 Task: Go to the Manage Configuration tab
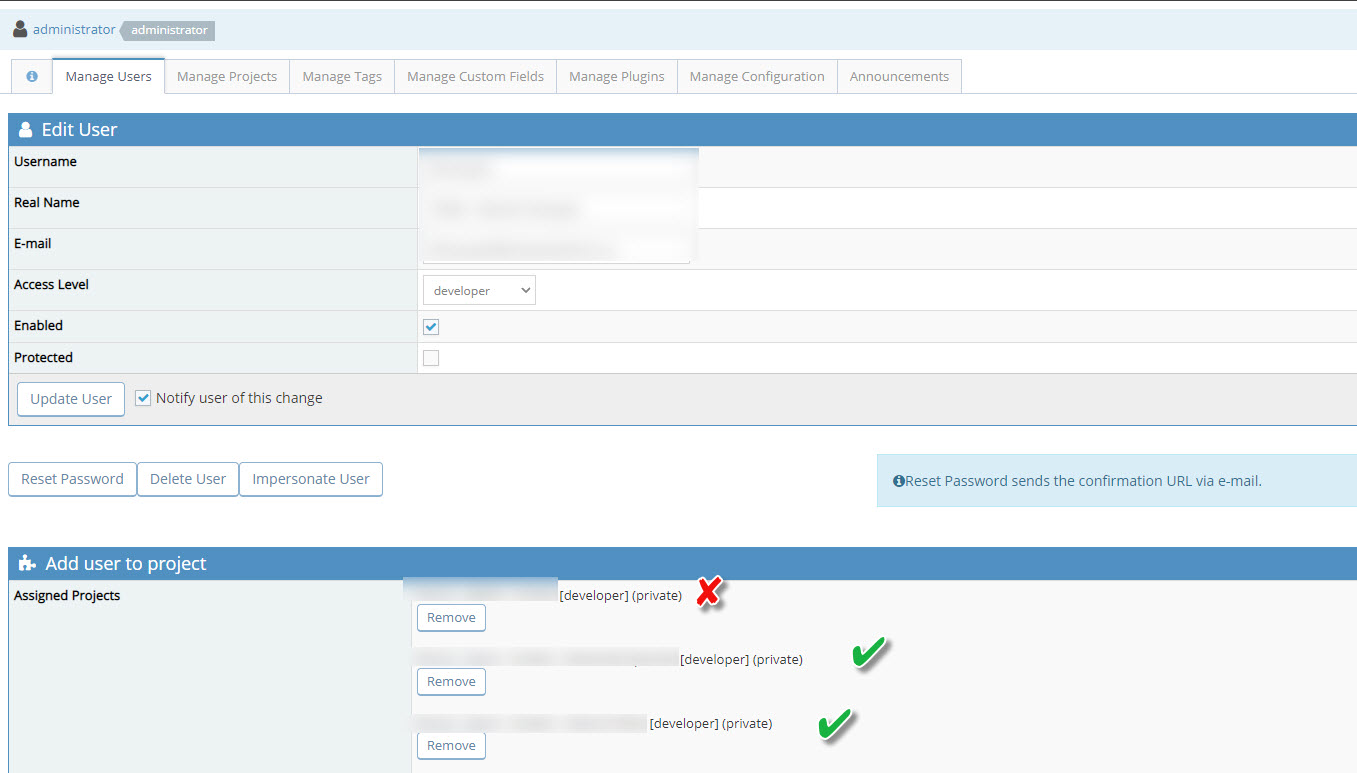click(x=757, y=76)
